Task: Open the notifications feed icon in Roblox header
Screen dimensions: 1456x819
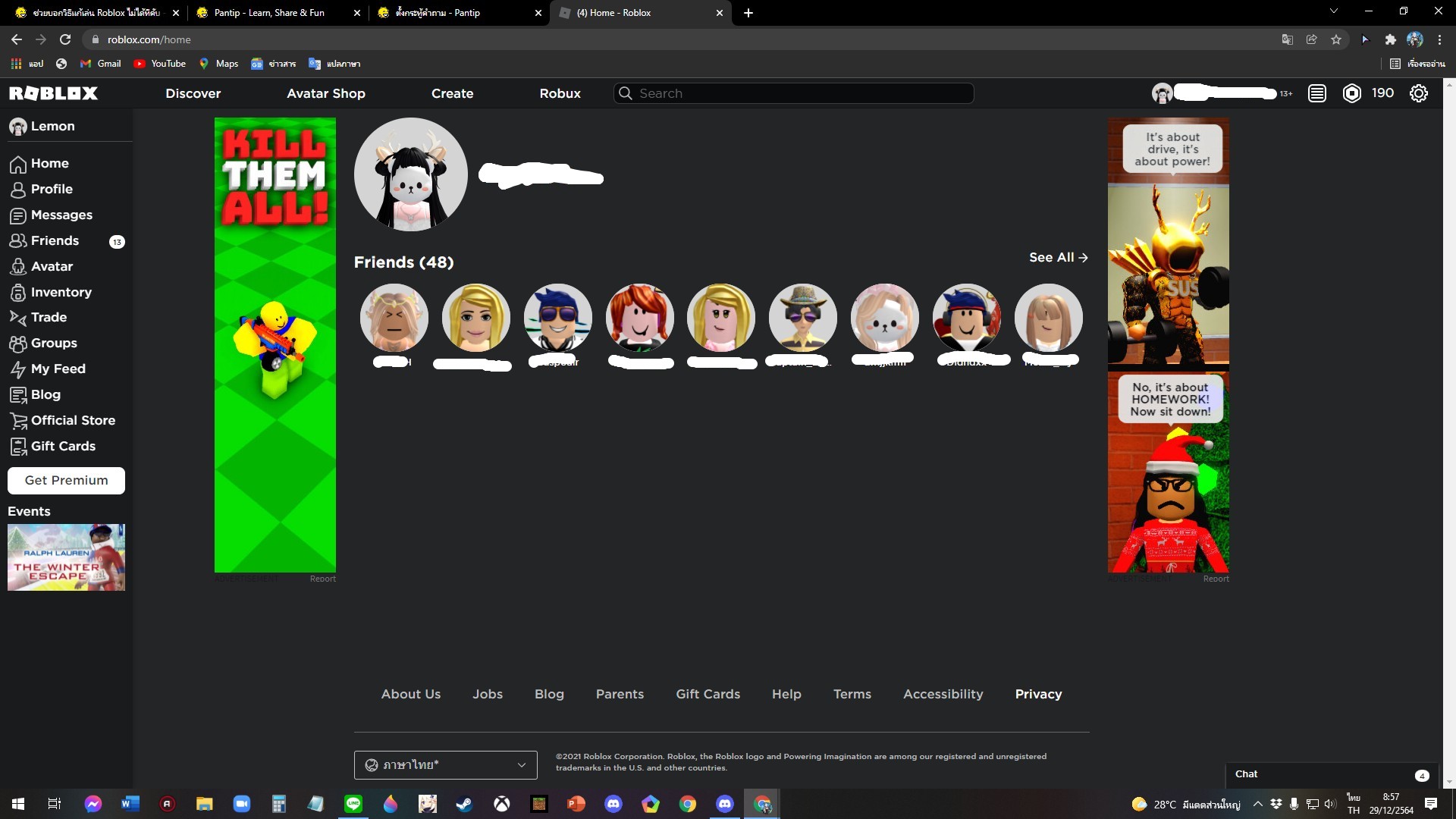Action: (1317, 93)
